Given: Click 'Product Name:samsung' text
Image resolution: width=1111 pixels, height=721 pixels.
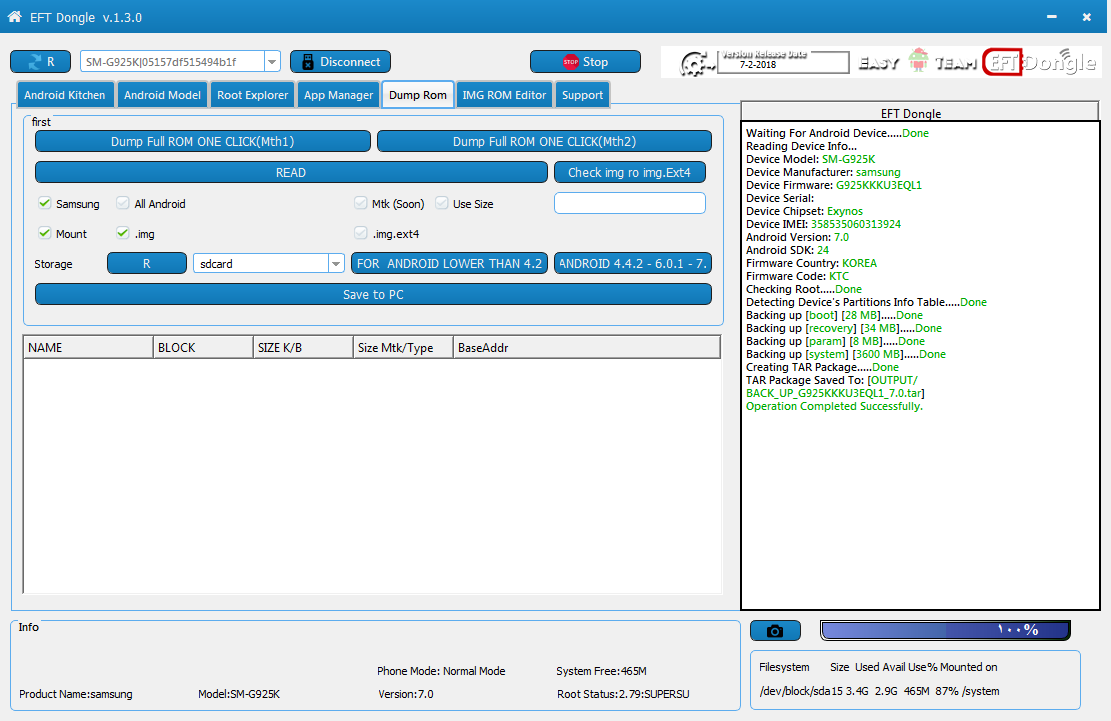Looking at the screenshot, I should 76,694.
